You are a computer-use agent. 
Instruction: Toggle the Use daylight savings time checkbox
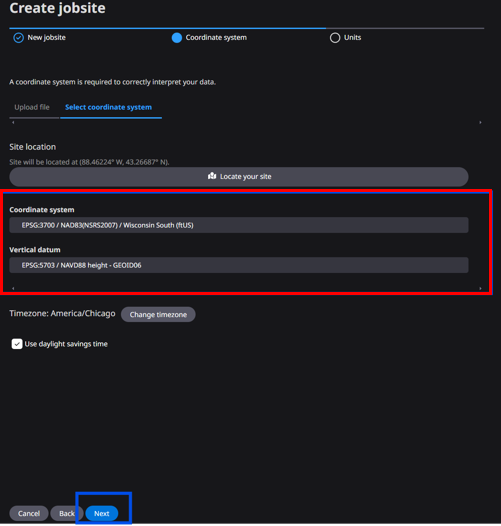point(17,344)
